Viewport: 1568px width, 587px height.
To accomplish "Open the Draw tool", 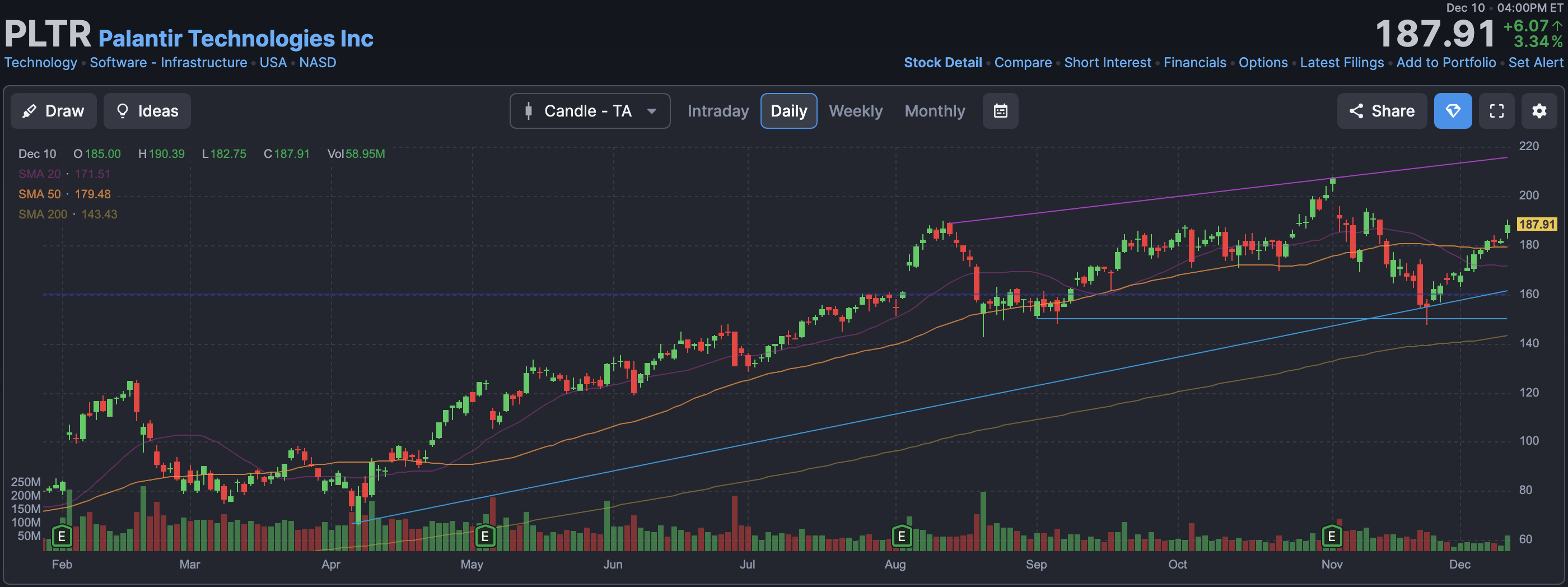I will click(x=54, y=111).
